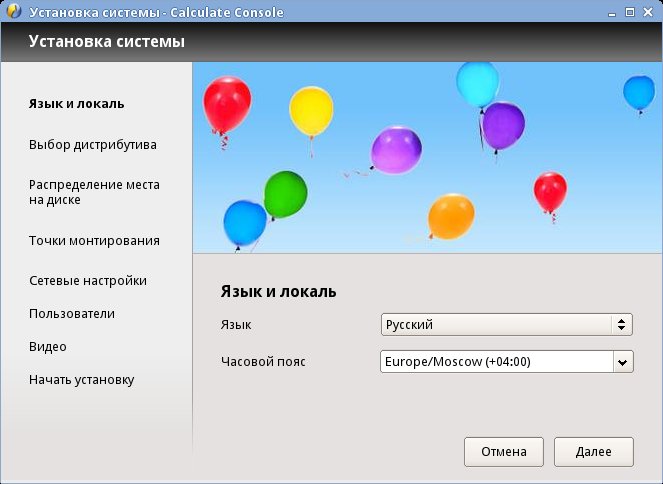663x484 pixels.
Task: Select the Точки монтирования step
Action: tap(94, 241)
